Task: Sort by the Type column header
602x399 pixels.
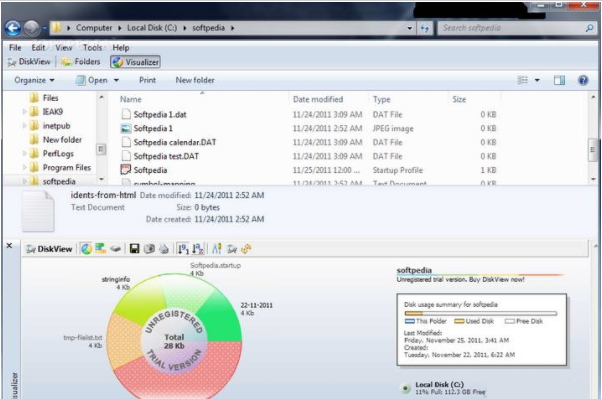Action: [x=381, y=99]
